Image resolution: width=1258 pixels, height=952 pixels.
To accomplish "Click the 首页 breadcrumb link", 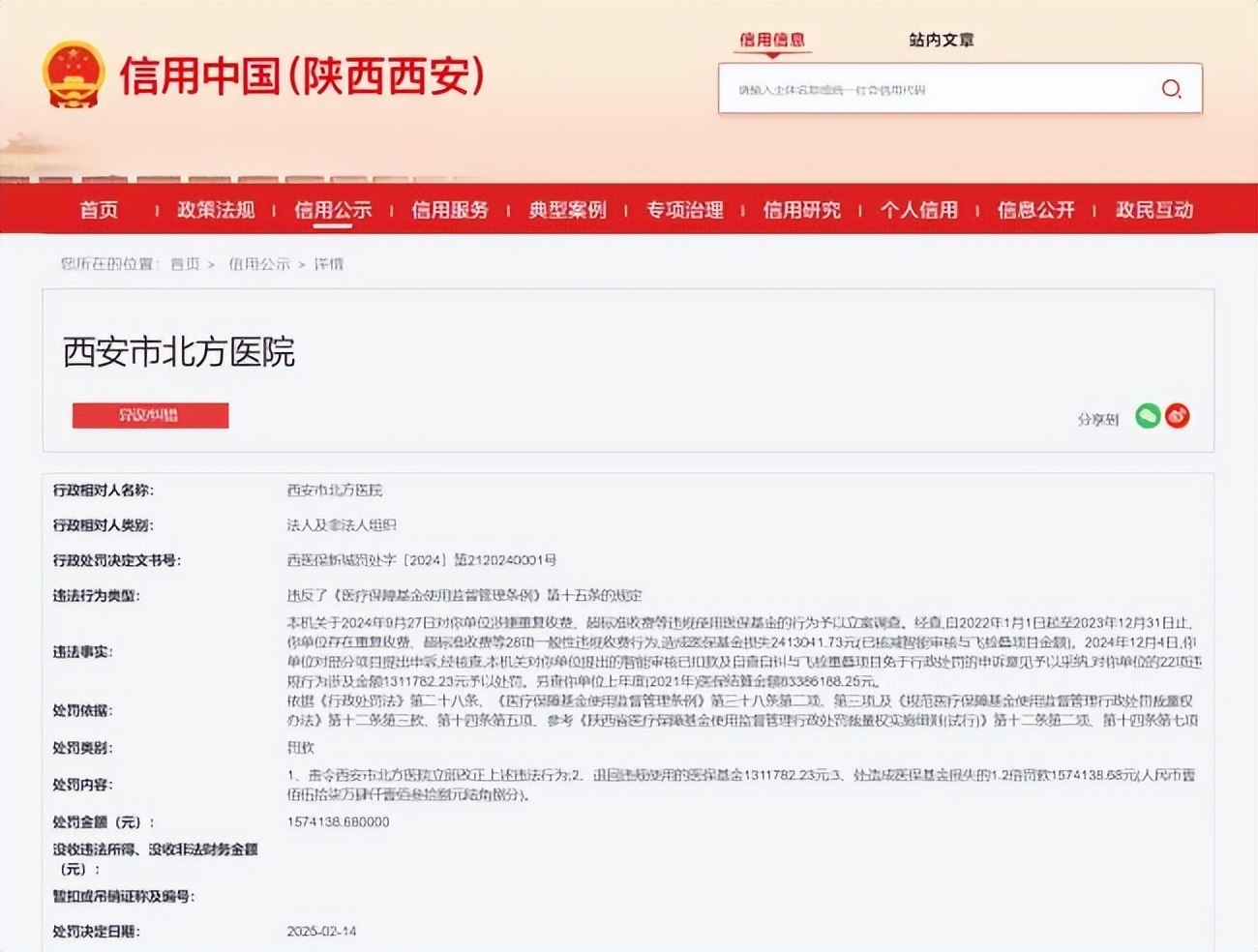I will 185,264.
